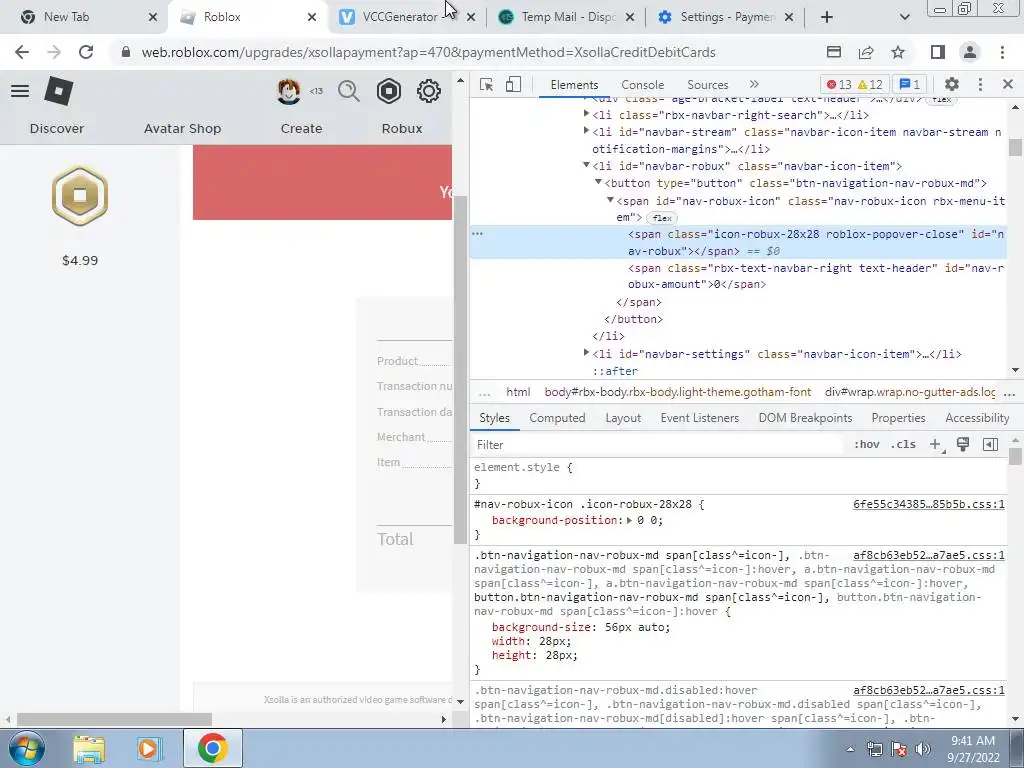Add a new style rule with plus icon
Viewport: 1024px width, 768px height.
click(x=936, y=445)
